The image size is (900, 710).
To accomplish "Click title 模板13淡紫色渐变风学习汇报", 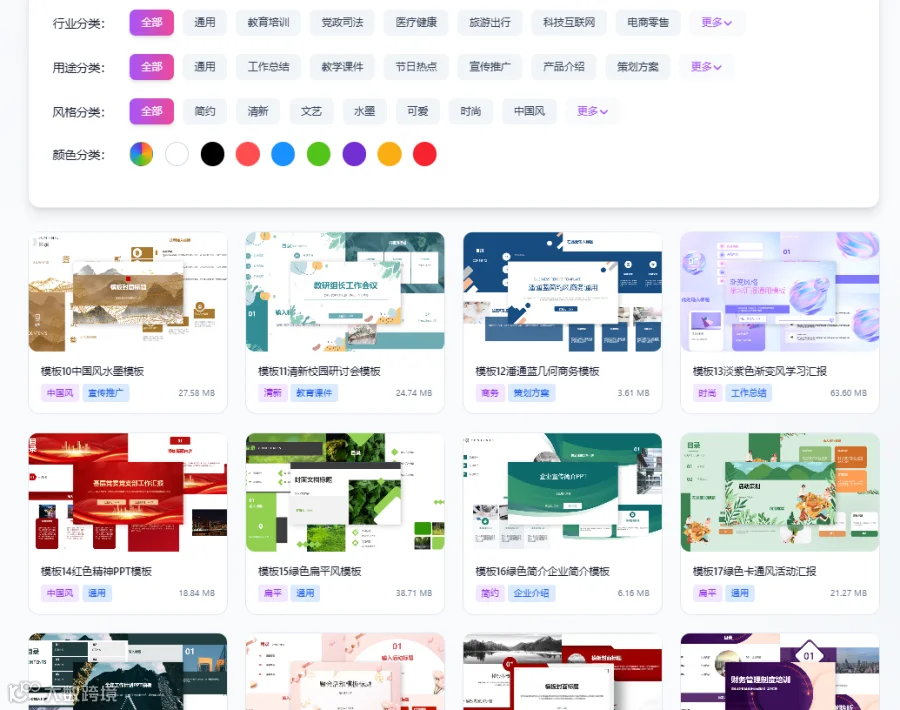I will (760, 371).
